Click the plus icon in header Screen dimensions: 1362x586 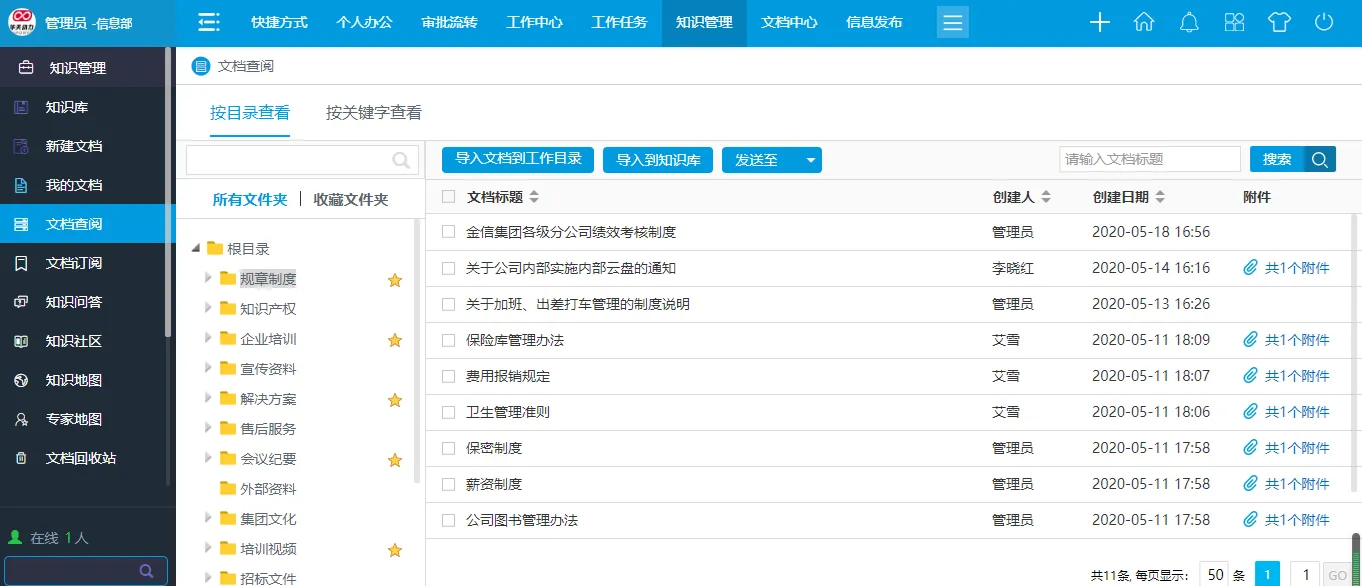tap(1100, 23)
